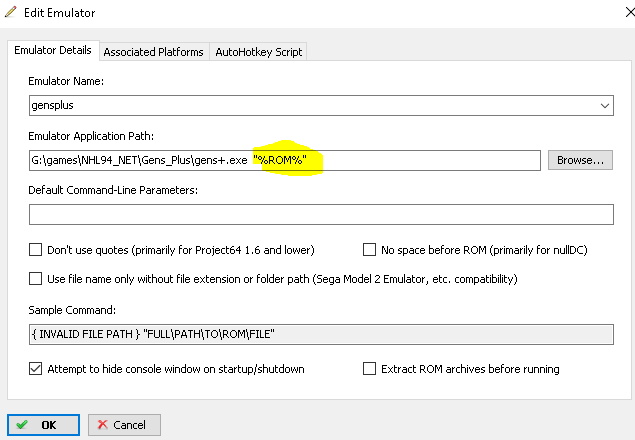Viewport: 635px width, 440px height.
Task: Focus the Emulator Application Path field
Action: [140, 160]
